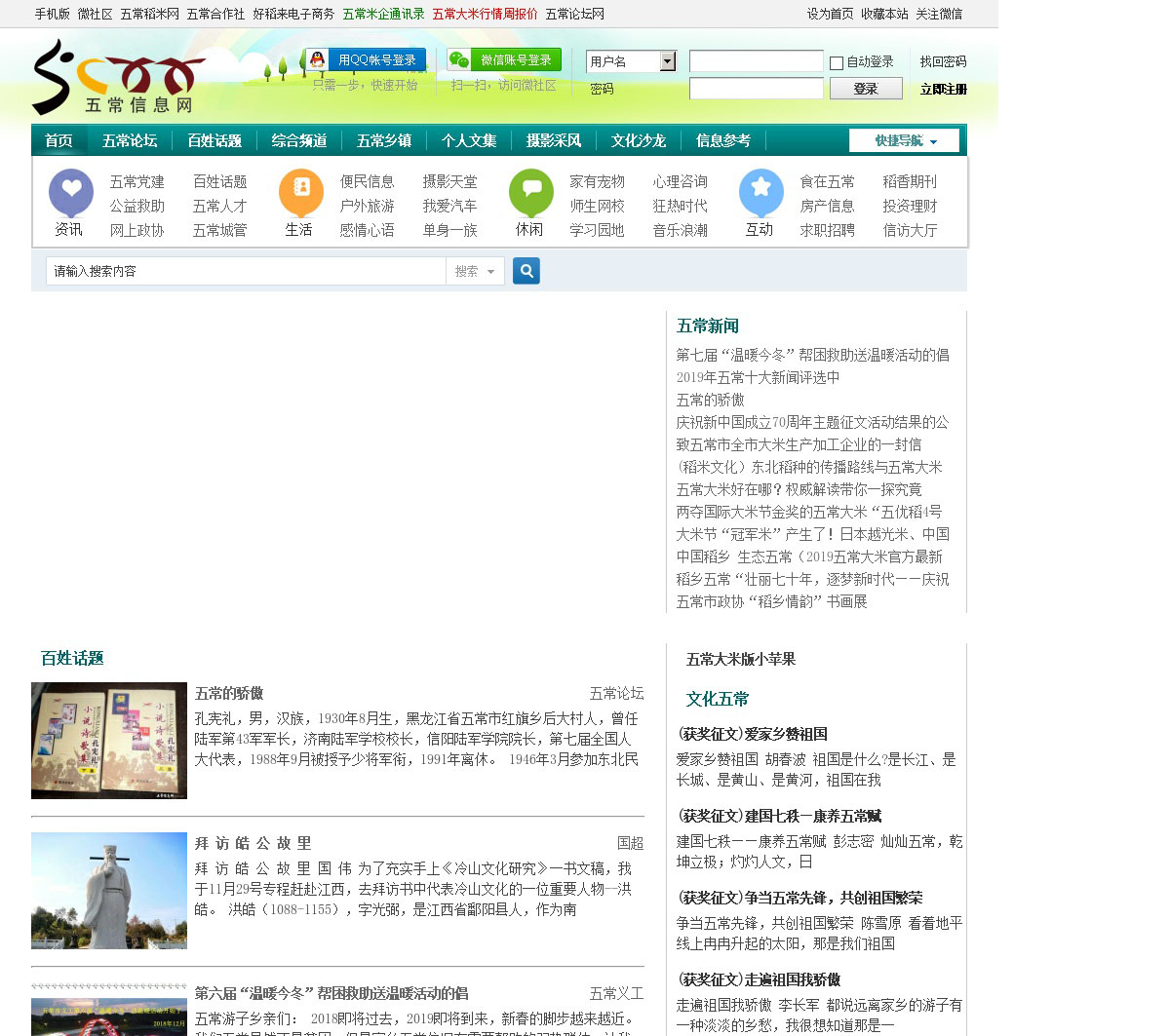This screenshot has width=1170, height=1036.
Task: Open the 五常的骄傲 book cover thumbnail
Action: click(x=109, y=741)
